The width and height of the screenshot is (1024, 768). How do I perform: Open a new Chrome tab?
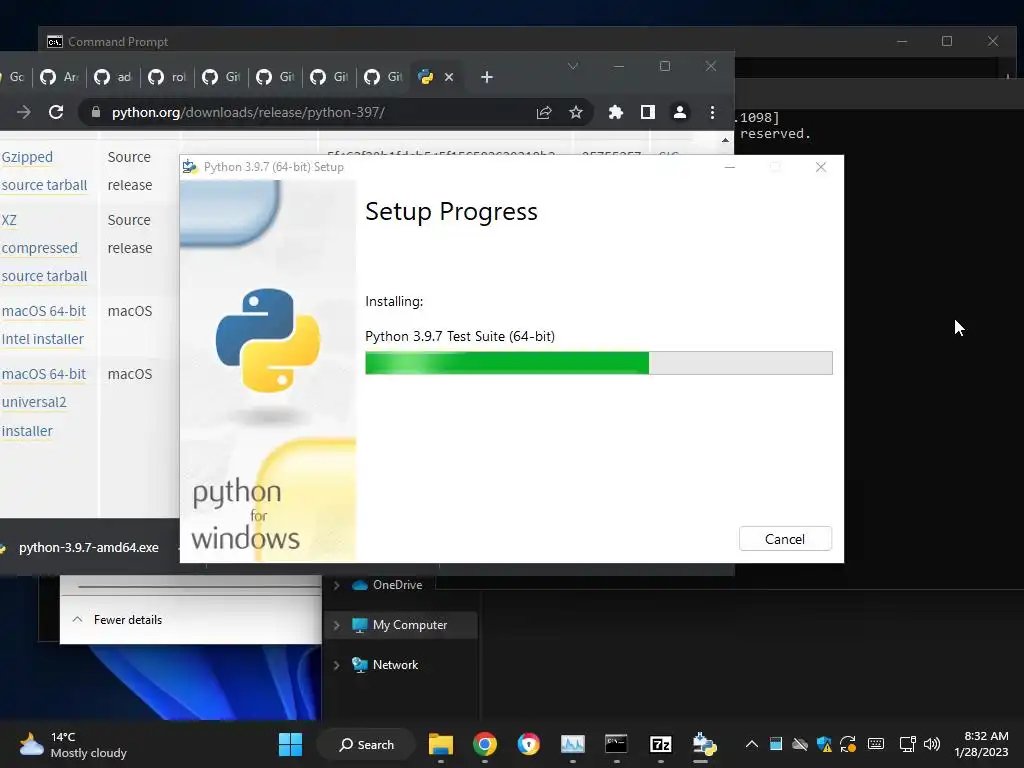[487, 77]
